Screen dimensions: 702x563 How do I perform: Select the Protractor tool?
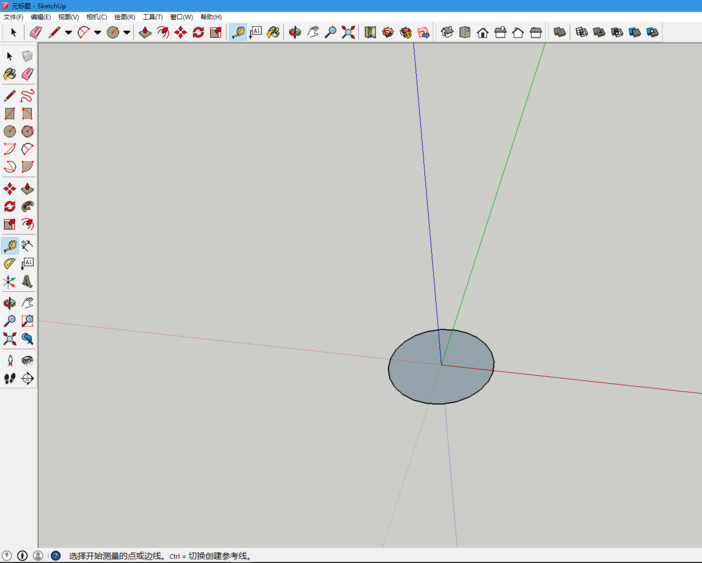click(x=10, y=263)
